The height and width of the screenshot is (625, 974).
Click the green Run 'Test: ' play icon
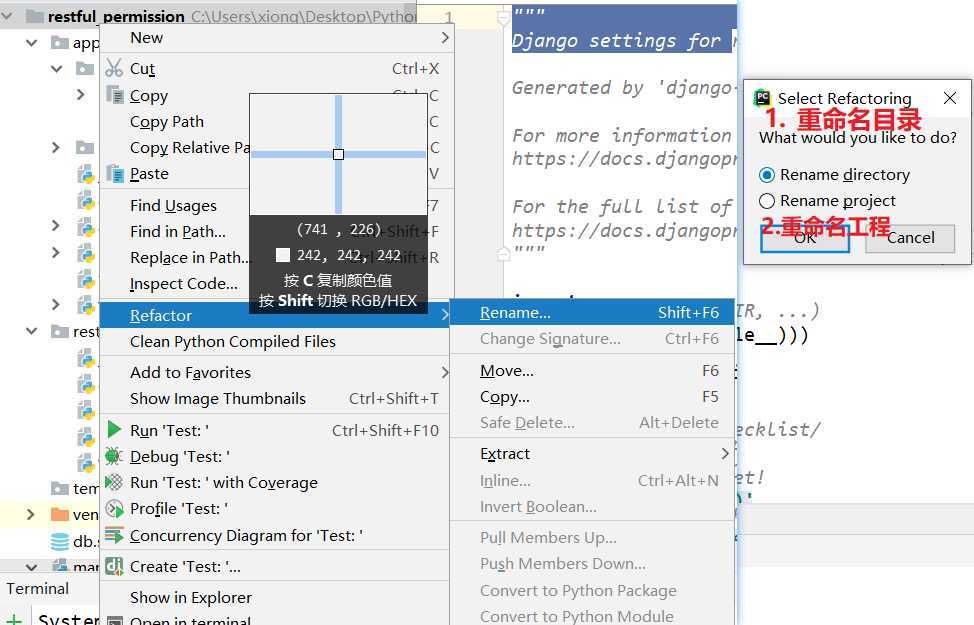pyautogui.click(x=114, y=429)
